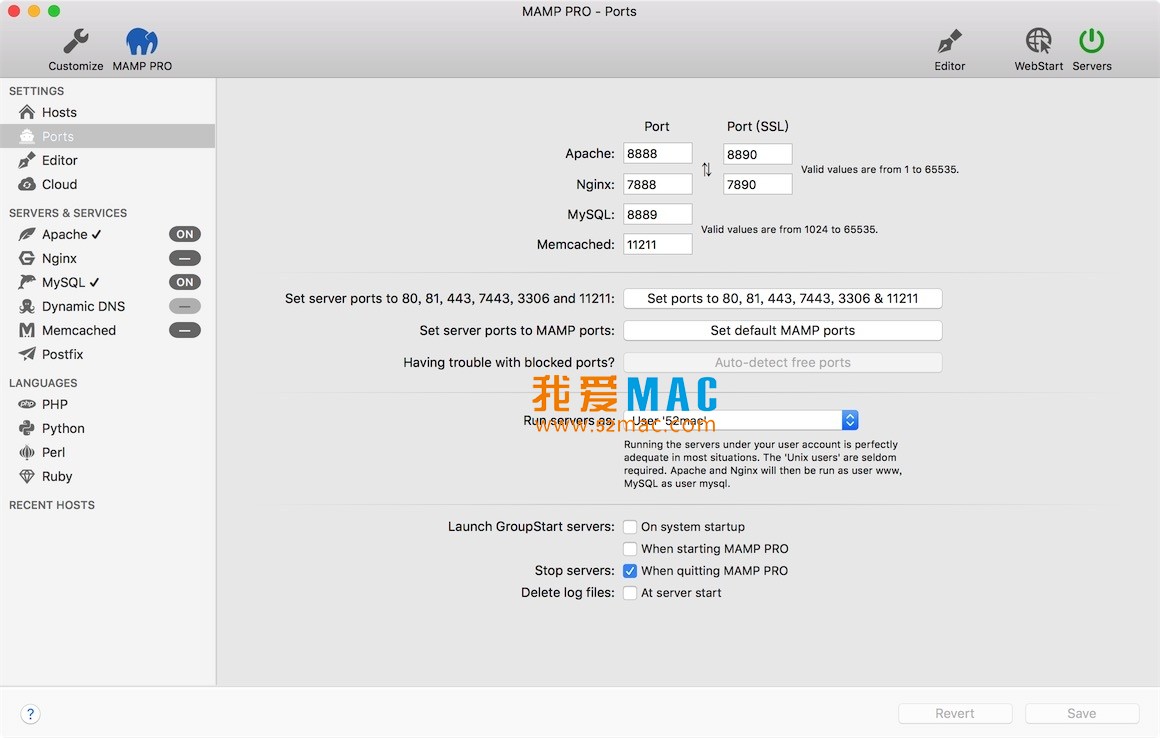Screen dimensions: 1160x738
Task: Uncheck When quitting MAMP PRO
Action: click(630, 571)
